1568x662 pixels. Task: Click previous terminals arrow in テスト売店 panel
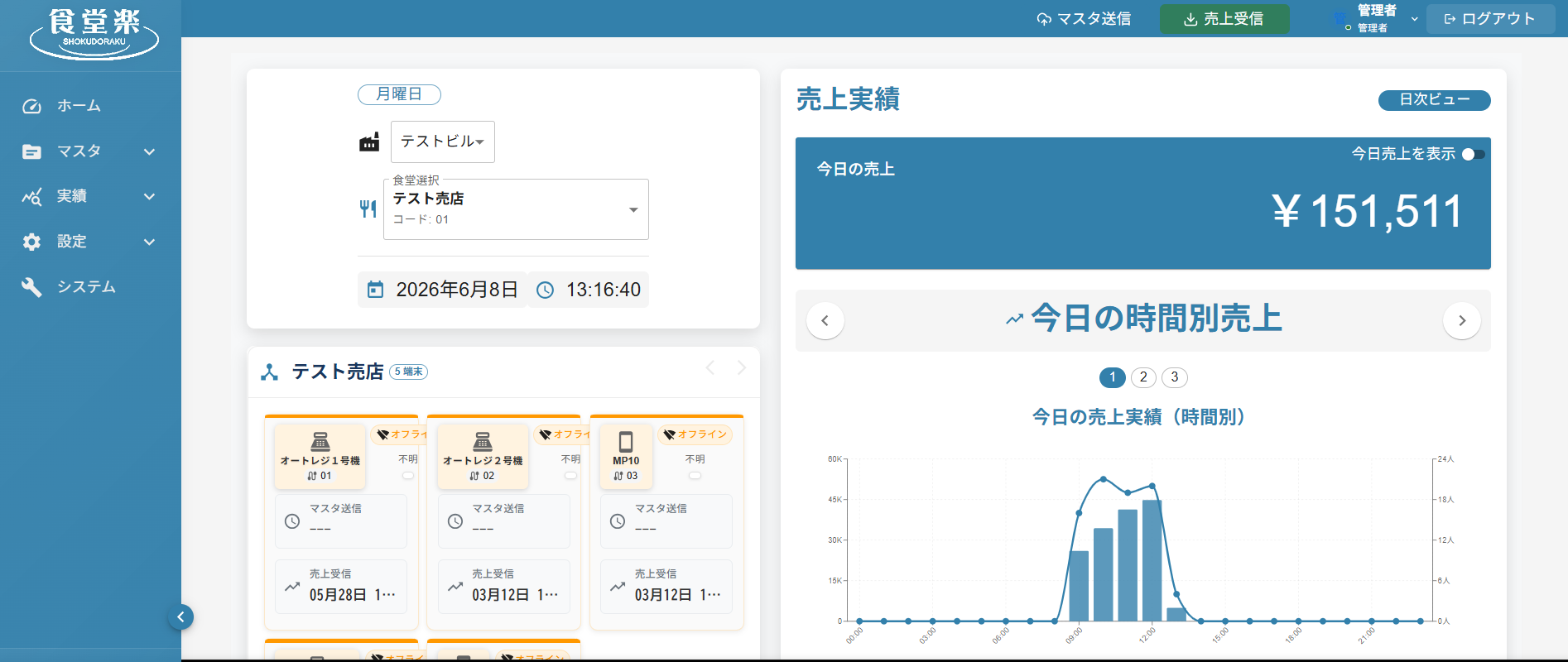click(710, 368)
